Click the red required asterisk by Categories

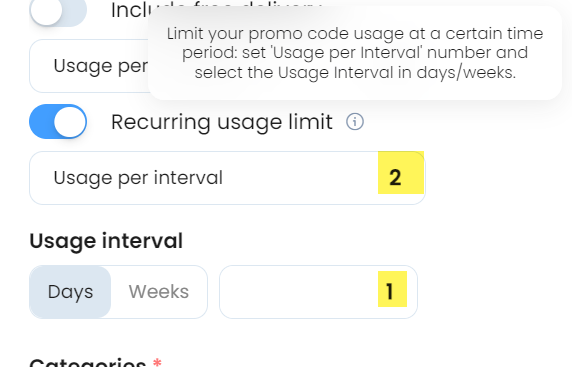tap(157, 363)
